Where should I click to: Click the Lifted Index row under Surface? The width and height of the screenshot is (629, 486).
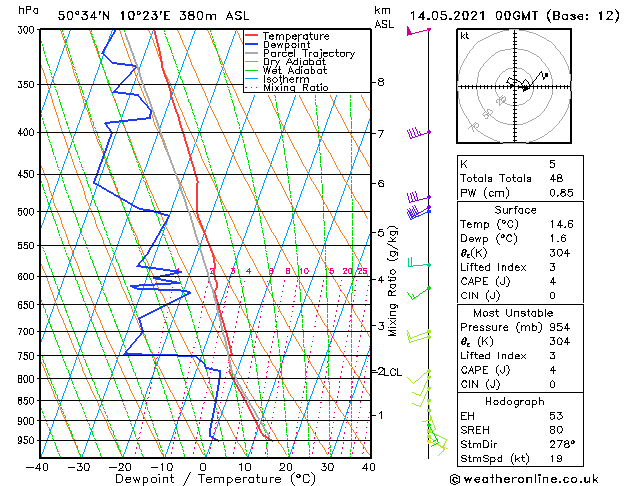[x=520, y=267]
